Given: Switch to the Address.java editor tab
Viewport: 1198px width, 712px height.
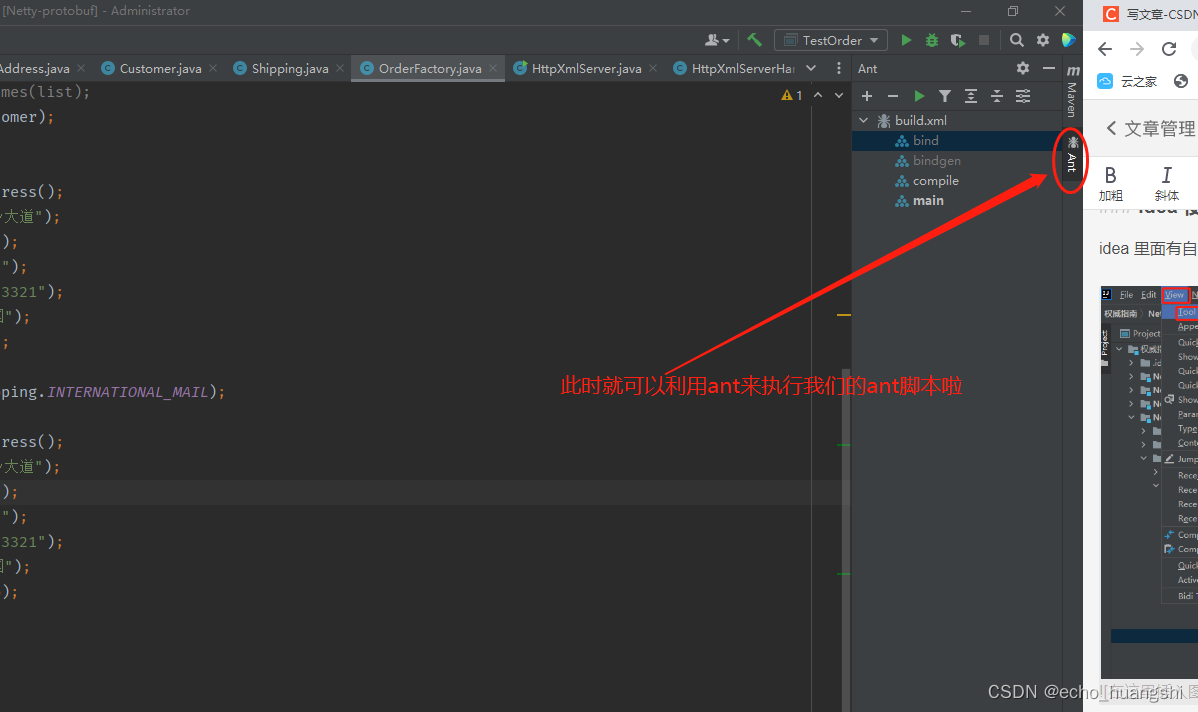Looking at the screenshot, I should (x=35, y=68).
